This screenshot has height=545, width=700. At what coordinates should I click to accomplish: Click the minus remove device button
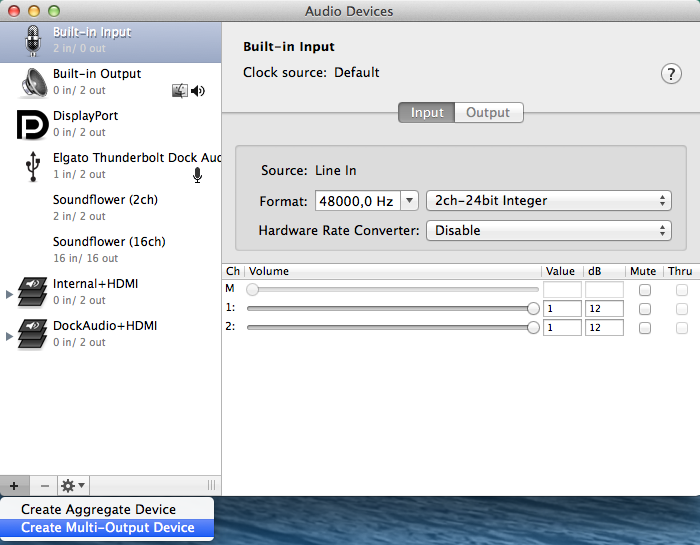[x=44, y=486]
